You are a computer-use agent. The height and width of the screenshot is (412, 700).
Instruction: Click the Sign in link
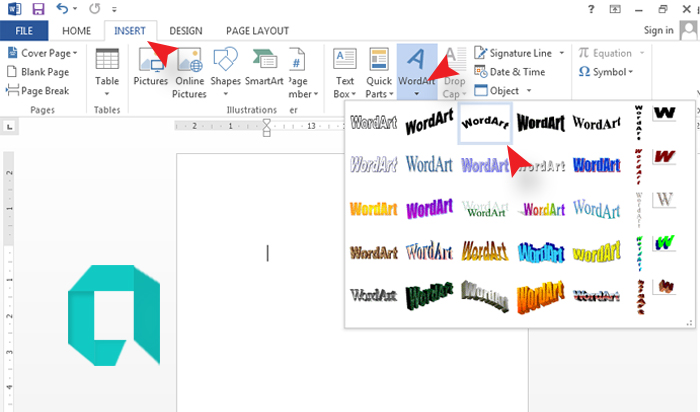tap(658, 30)
